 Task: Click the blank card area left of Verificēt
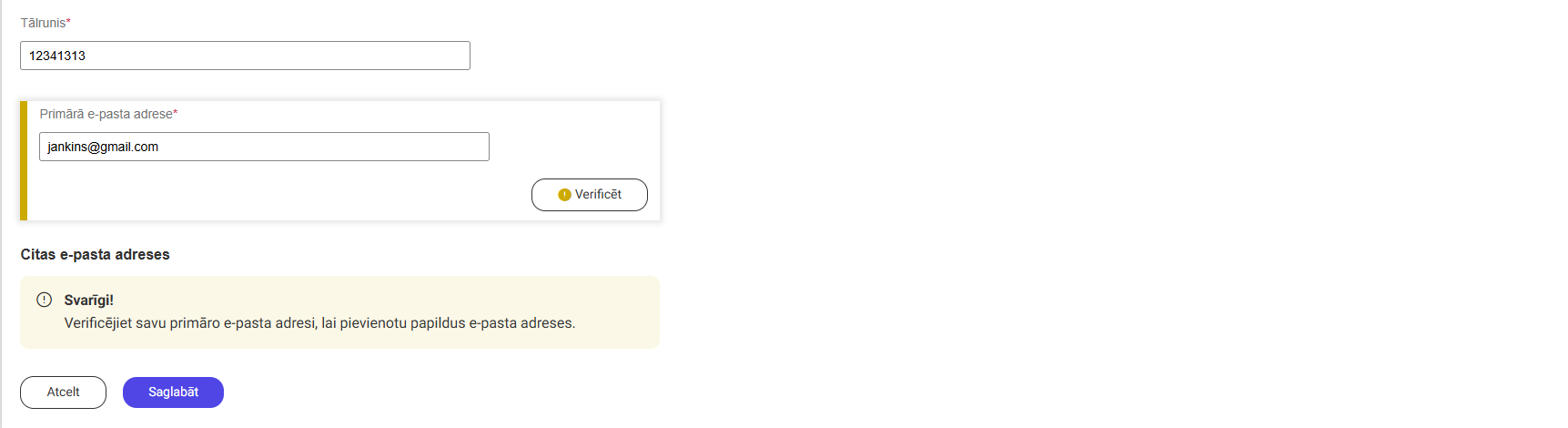[x=273, y=195]
